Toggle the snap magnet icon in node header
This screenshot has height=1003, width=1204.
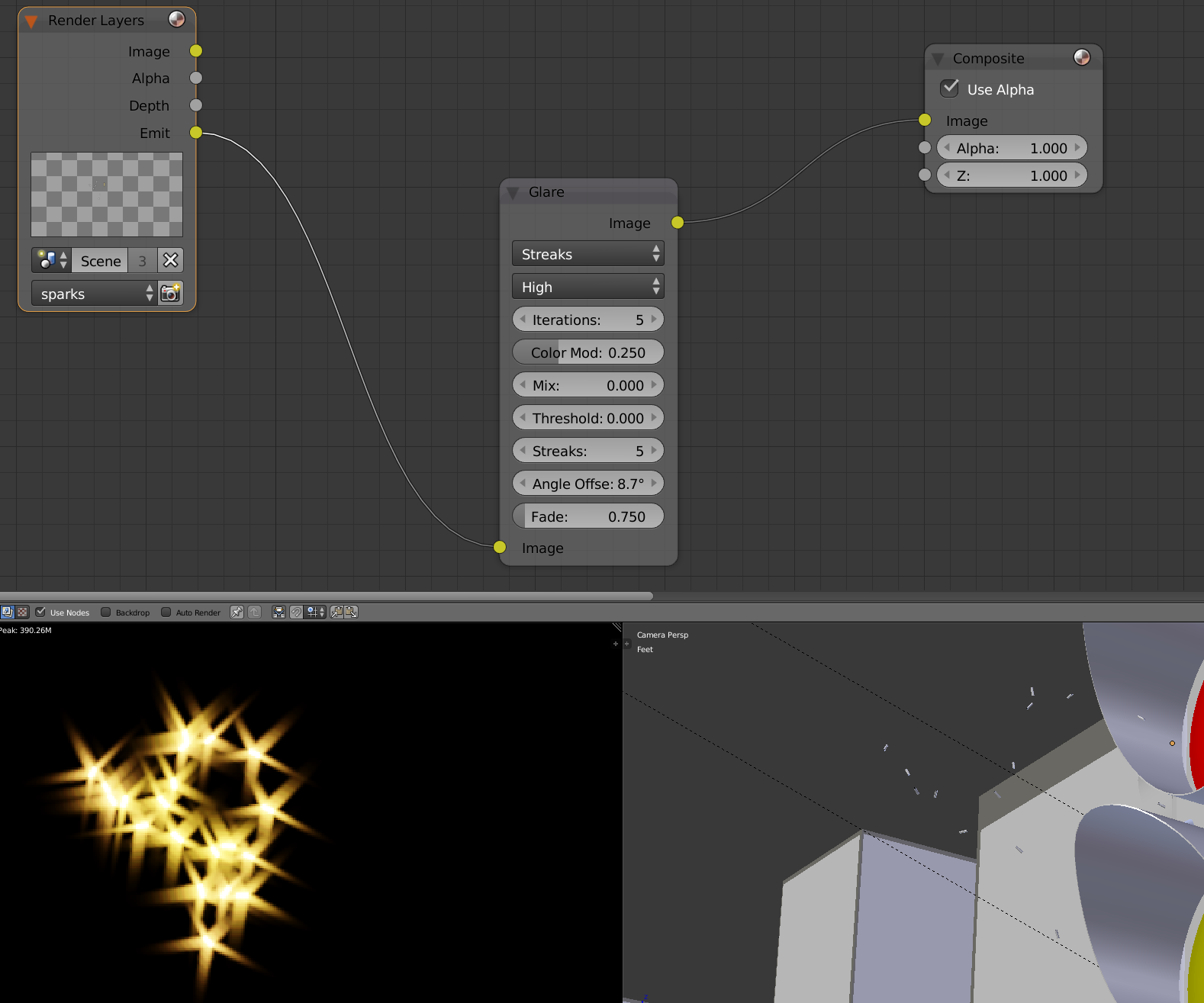296,612
